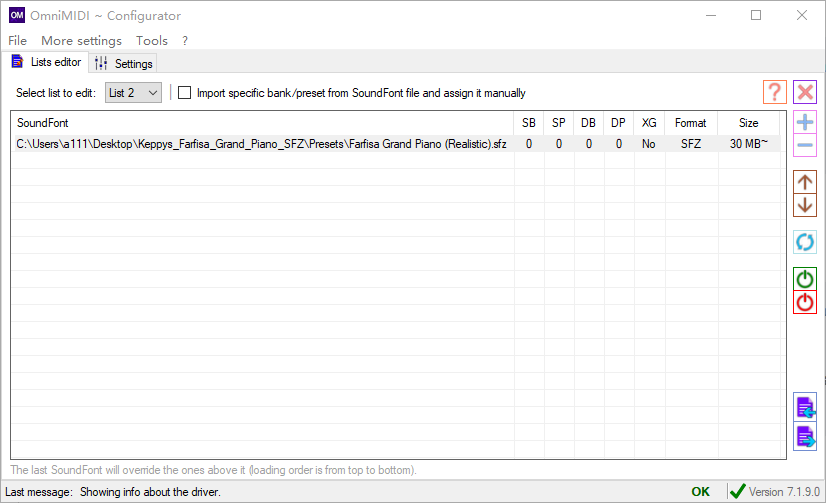Click the 30 MB~ size cell
Screen dimensions: 826x503
[x=749, y=144]
